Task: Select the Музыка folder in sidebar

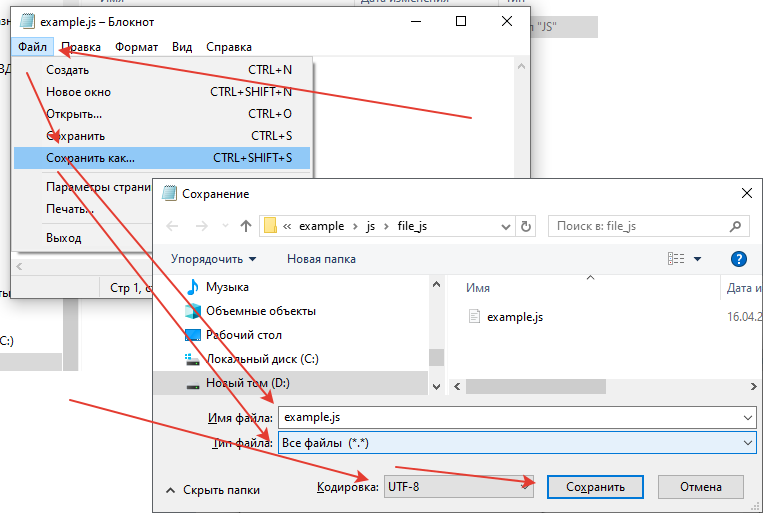Action: pos(227,287)
